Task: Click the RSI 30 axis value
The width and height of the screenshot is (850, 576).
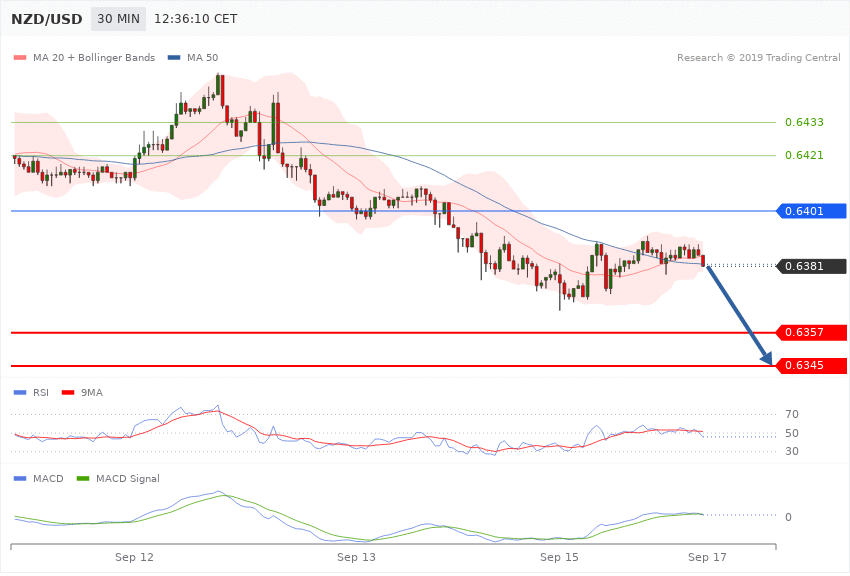Action: pos(792,451)
